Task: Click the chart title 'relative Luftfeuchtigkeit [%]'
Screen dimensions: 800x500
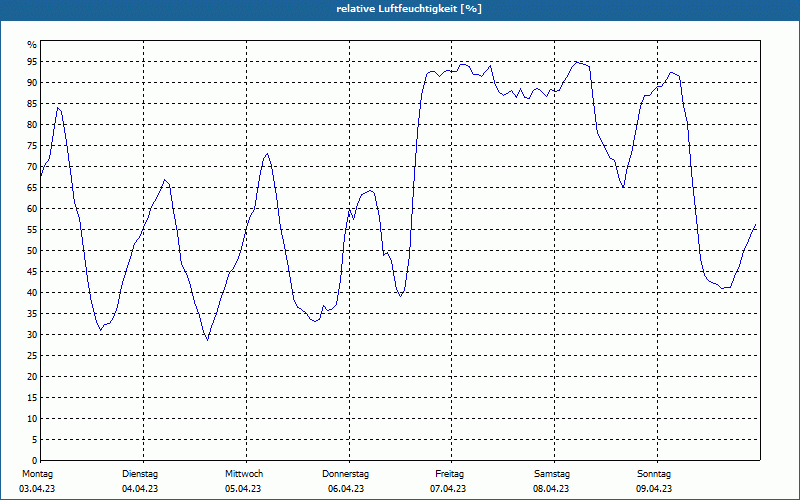Action: click(409, 9)
